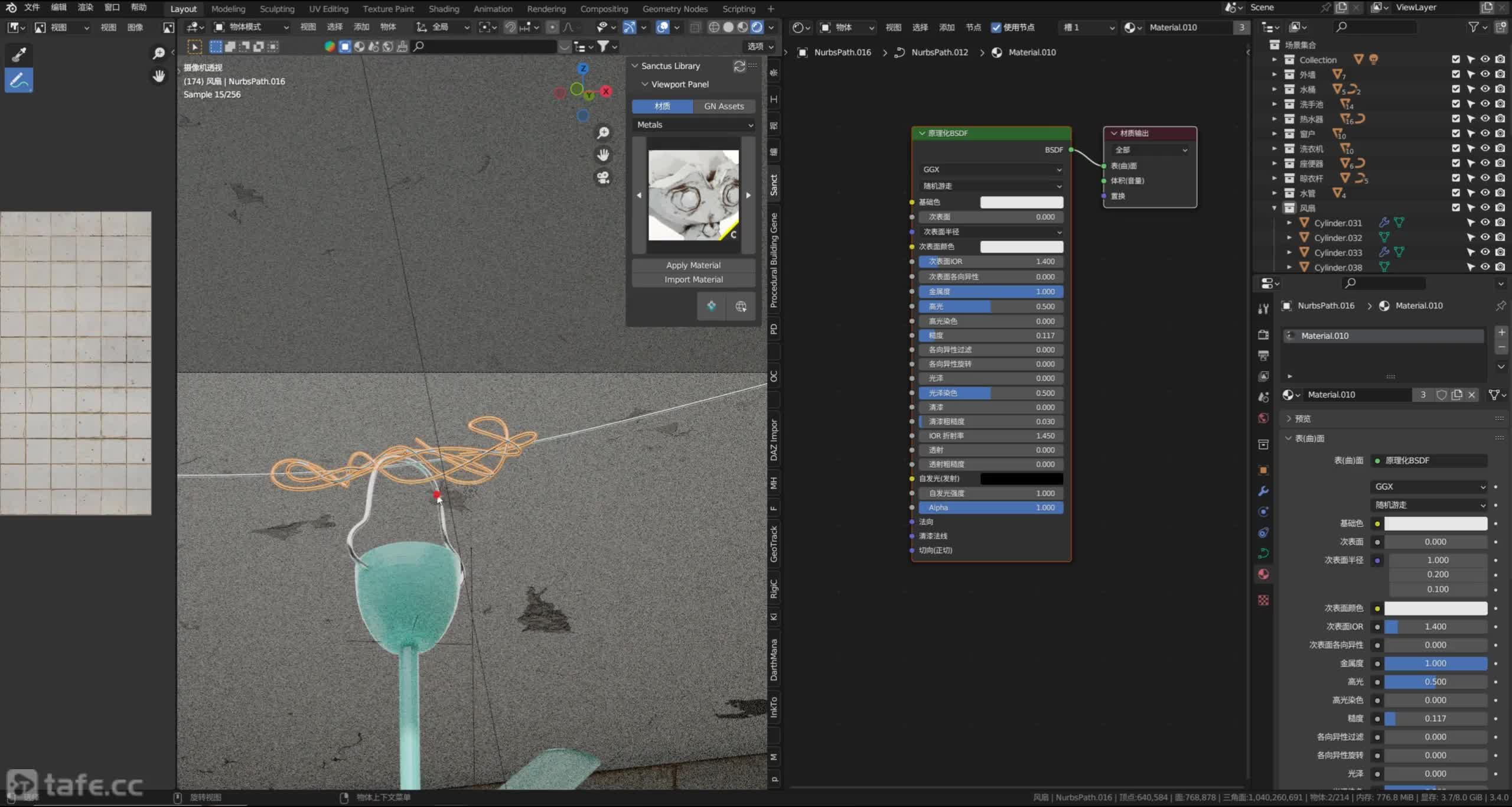
Task: Click the Apply Material button
Action: (x=693, y=265)
